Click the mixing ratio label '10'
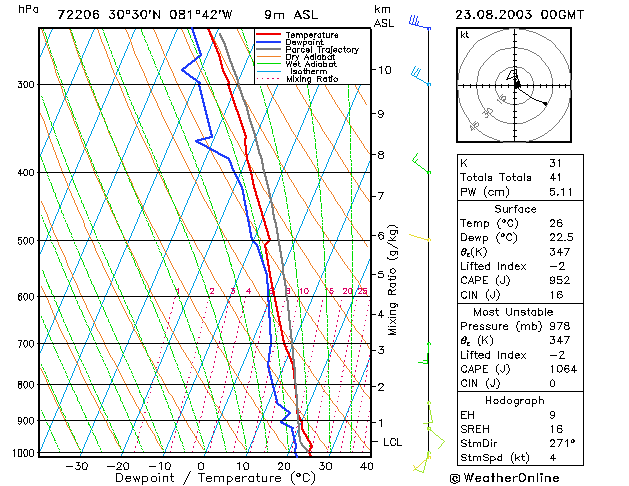 (x=304, y=291)
